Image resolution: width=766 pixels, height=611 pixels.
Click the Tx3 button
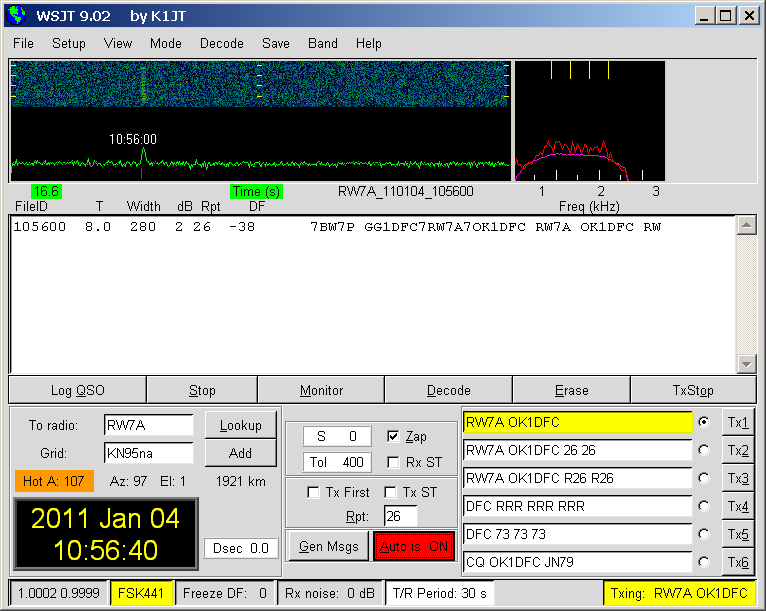738,478
